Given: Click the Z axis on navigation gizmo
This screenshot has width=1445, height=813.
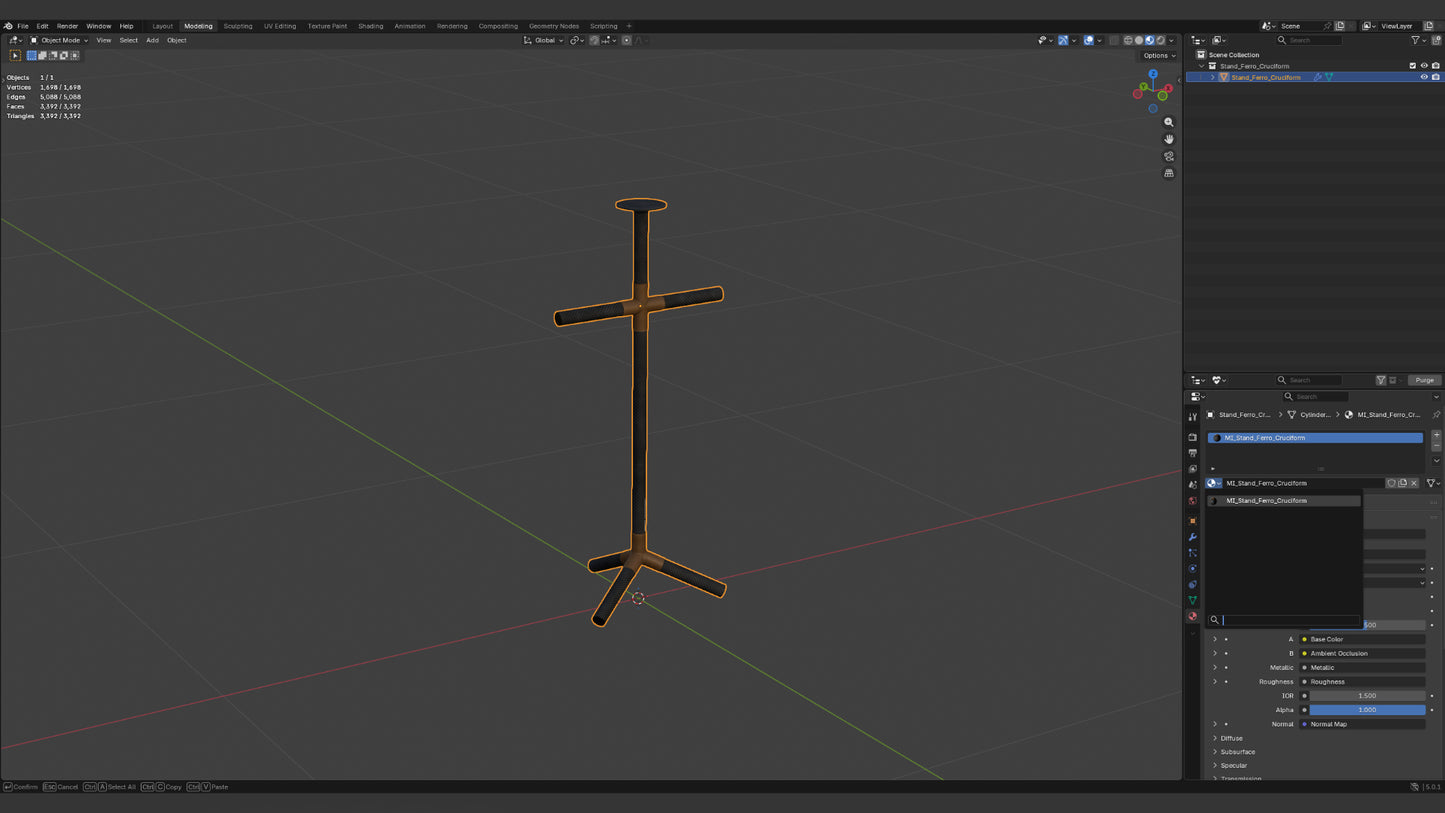Looking at the screenshot, I should (x=1153, y=74).
